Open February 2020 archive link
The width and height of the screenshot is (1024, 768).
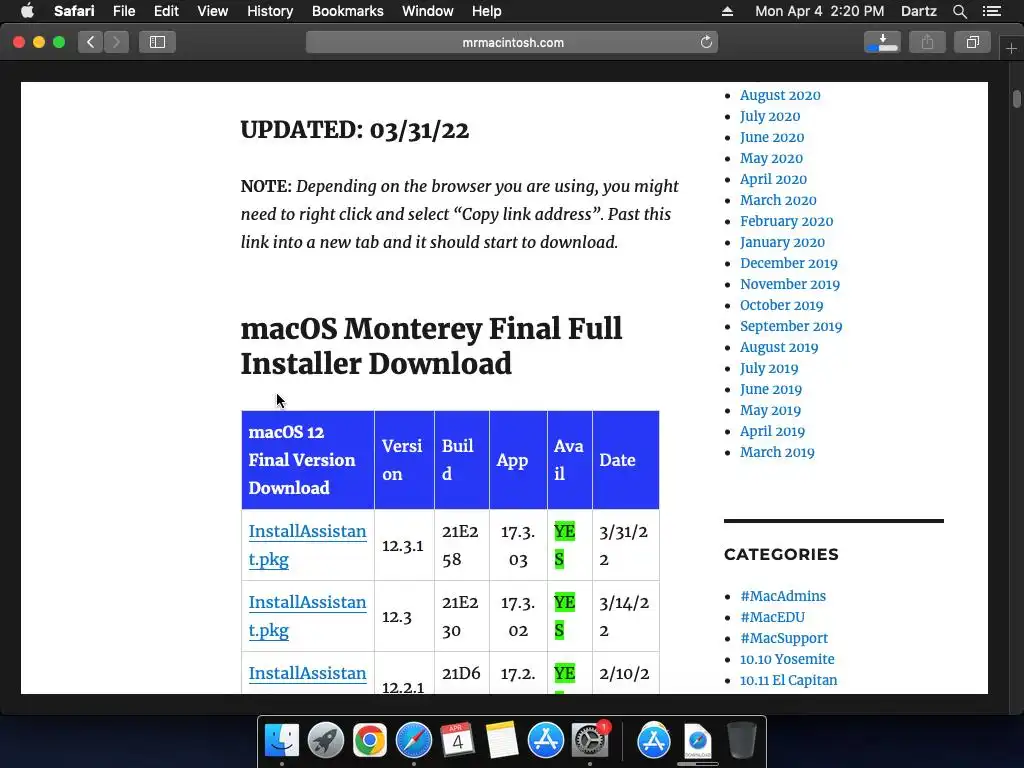click(786, 221)
